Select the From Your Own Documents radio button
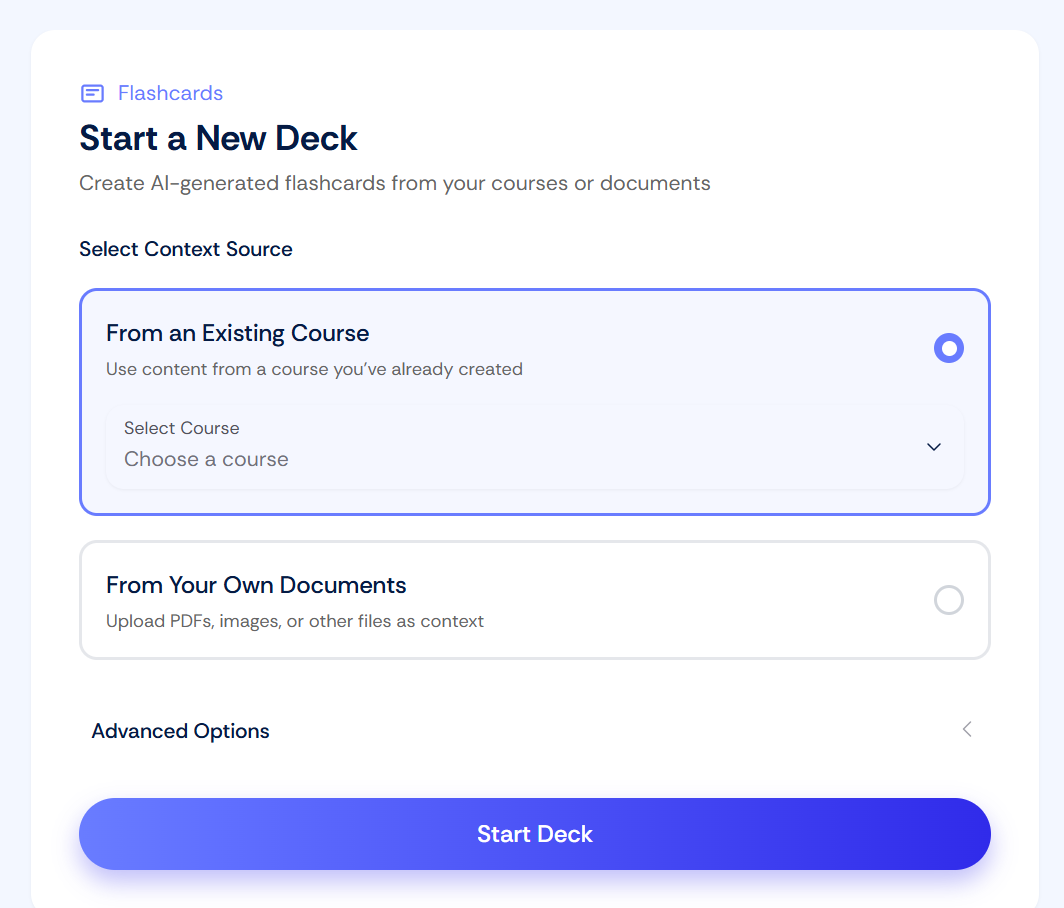Image resolution: width=1064 pixels, height=908 pixels. 948,600
